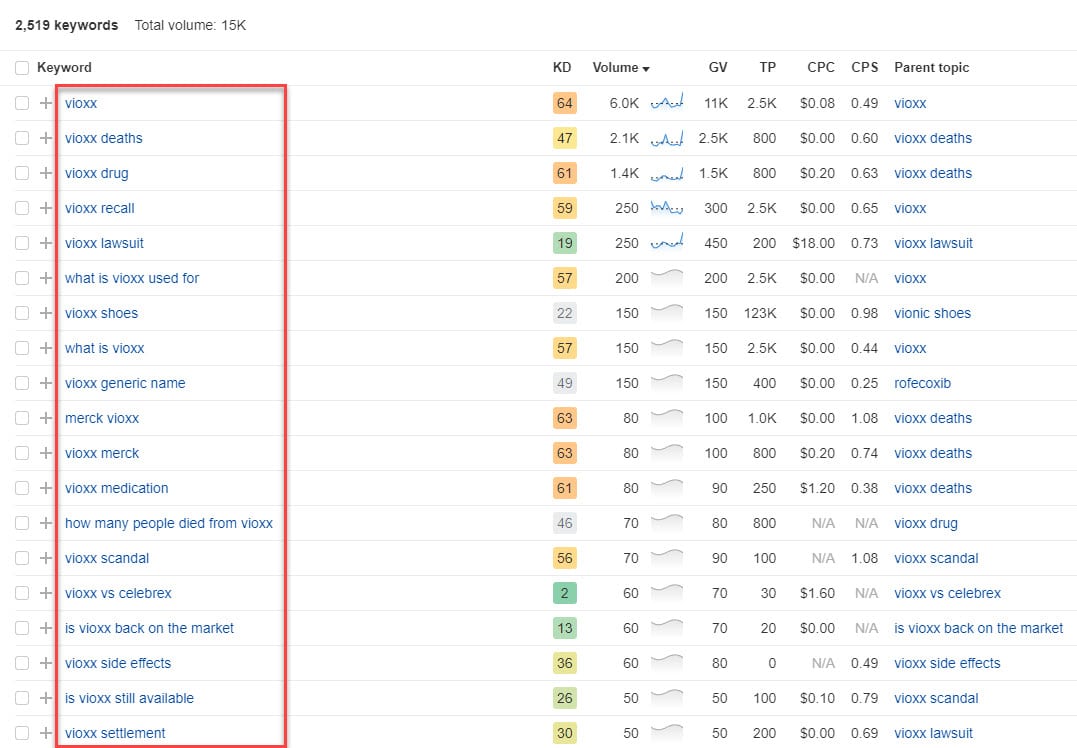Sort table by GV column
The height and width of the screenshot is (748, 1077).
(718, 67)
